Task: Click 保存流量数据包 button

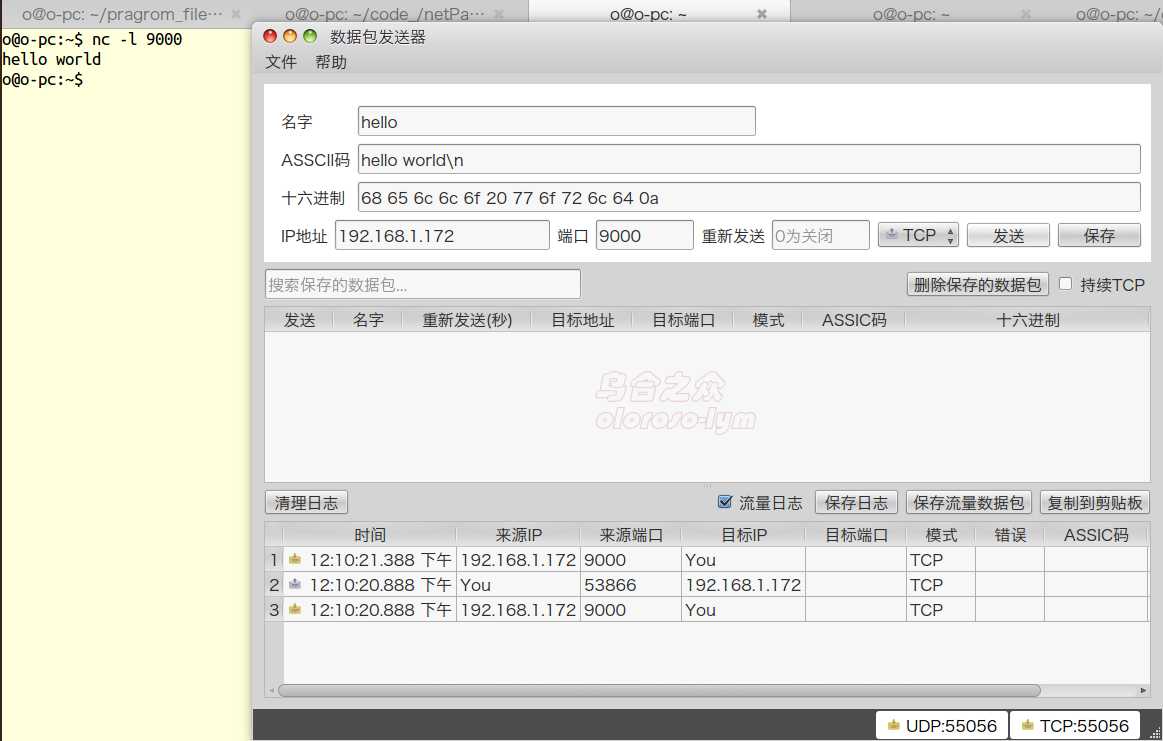Action: point(968,503)
